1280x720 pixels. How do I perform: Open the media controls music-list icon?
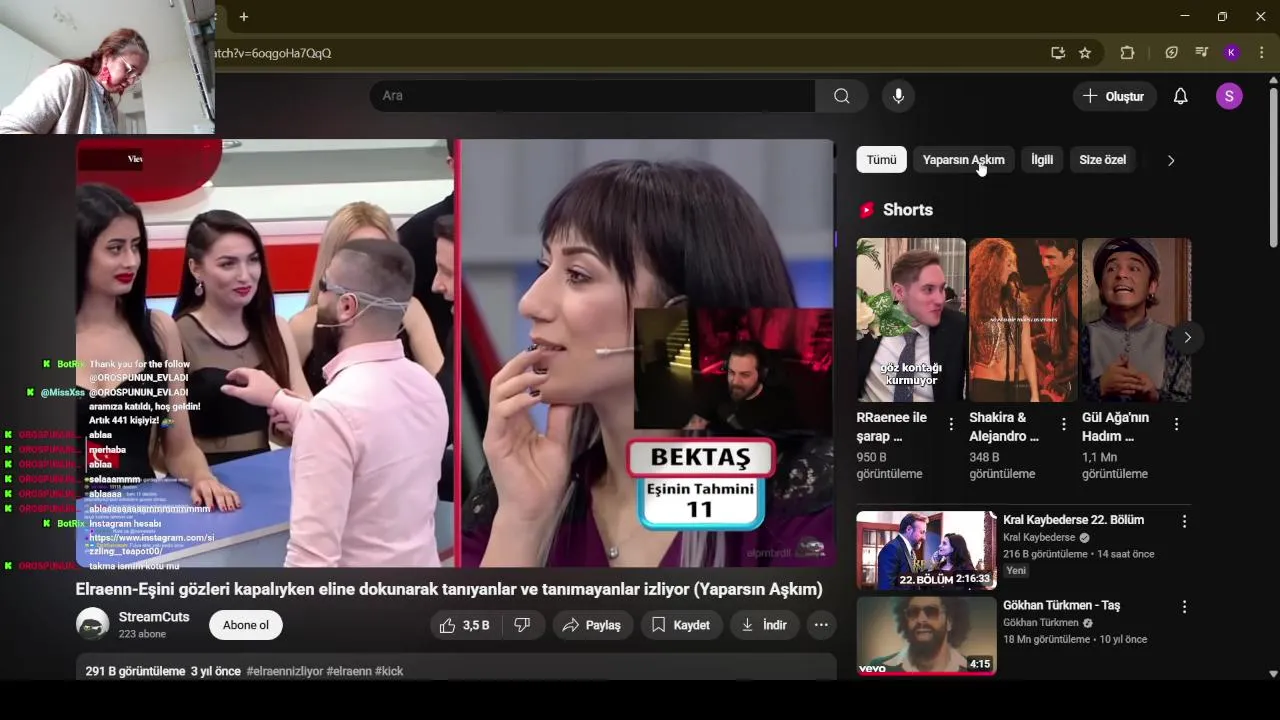[1202, 53]
